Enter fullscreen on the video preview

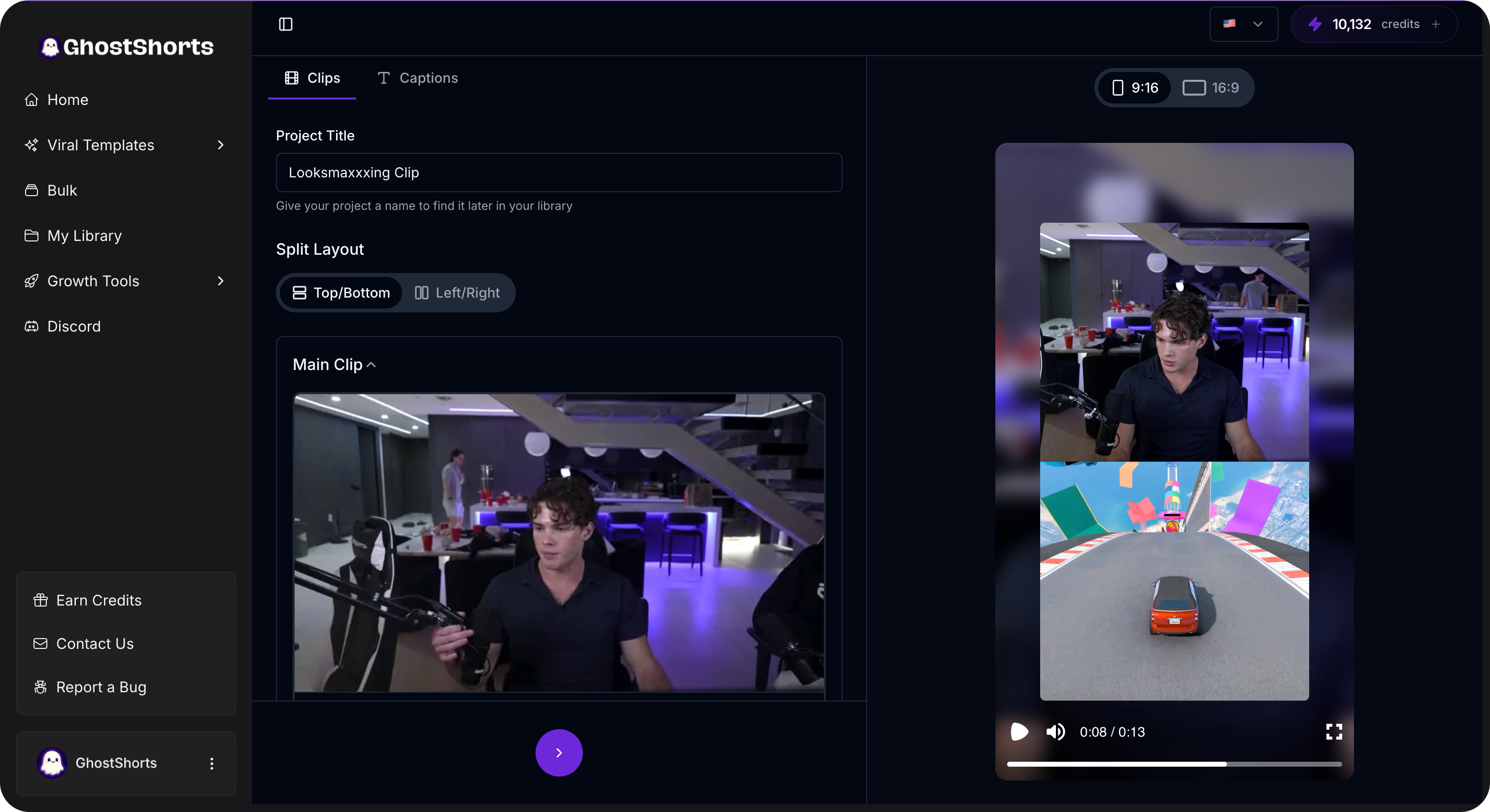pos(1334,732)
